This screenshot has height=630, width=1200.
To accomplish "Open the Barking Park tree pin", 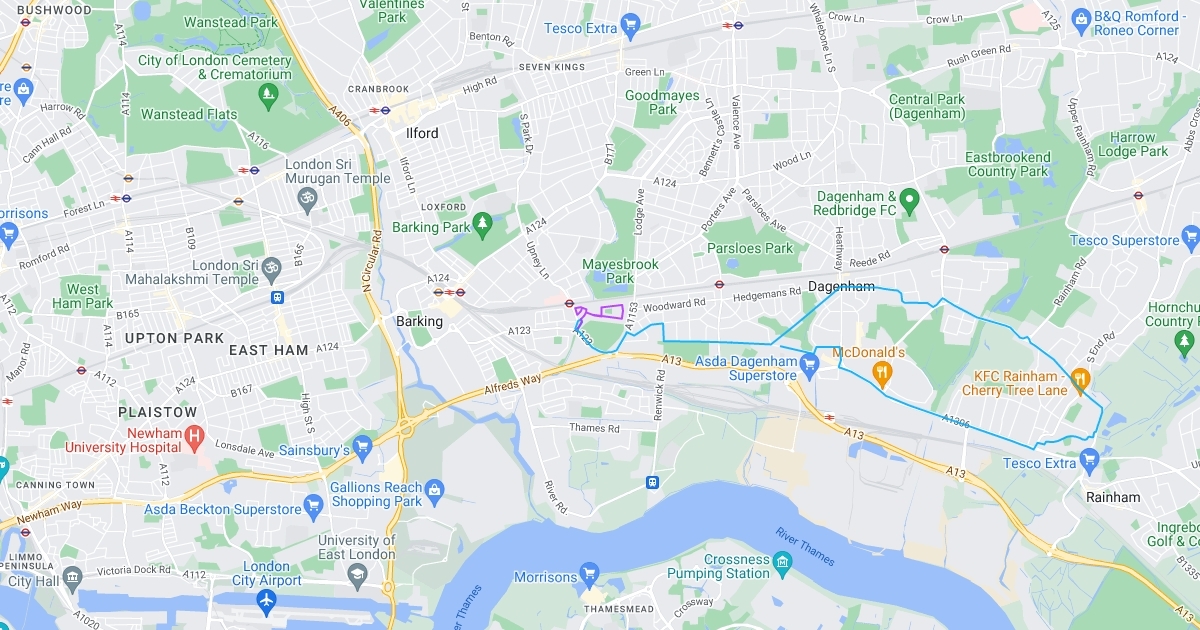I will [483, 221].
